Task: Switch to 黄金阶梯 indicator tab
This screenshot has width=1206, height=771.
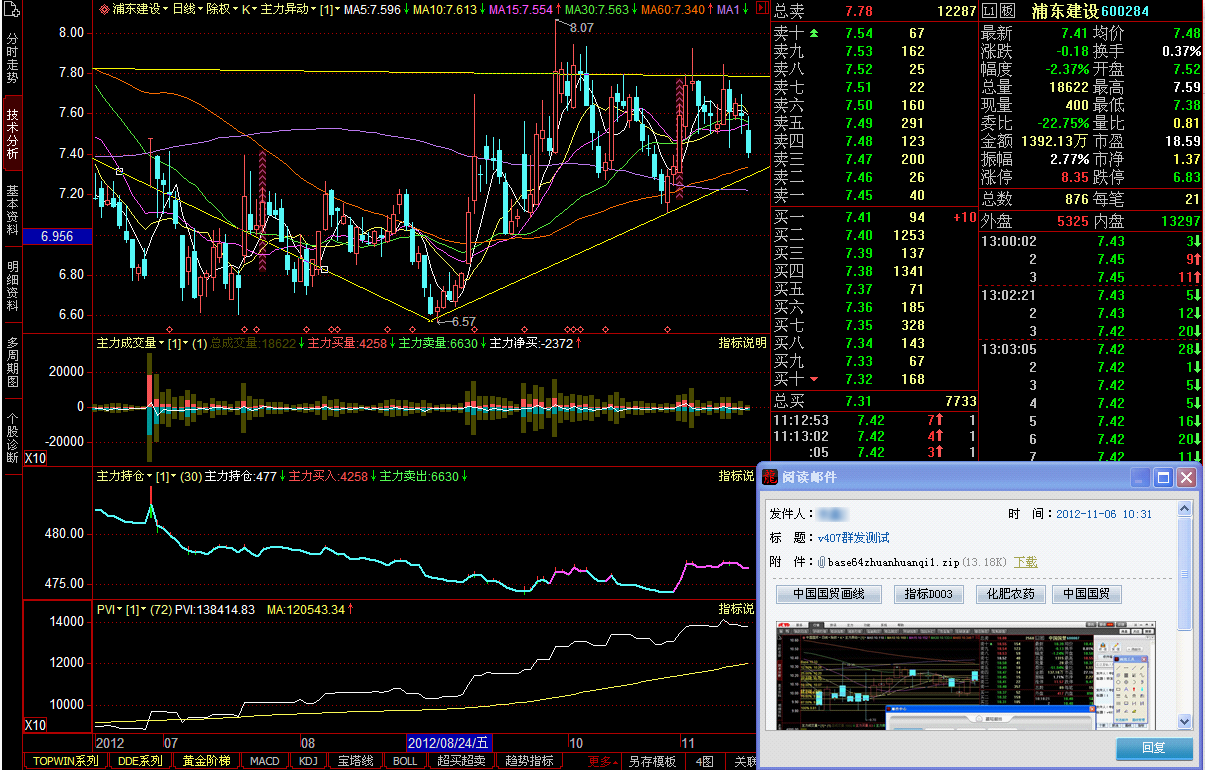Action: pos(206,761)
